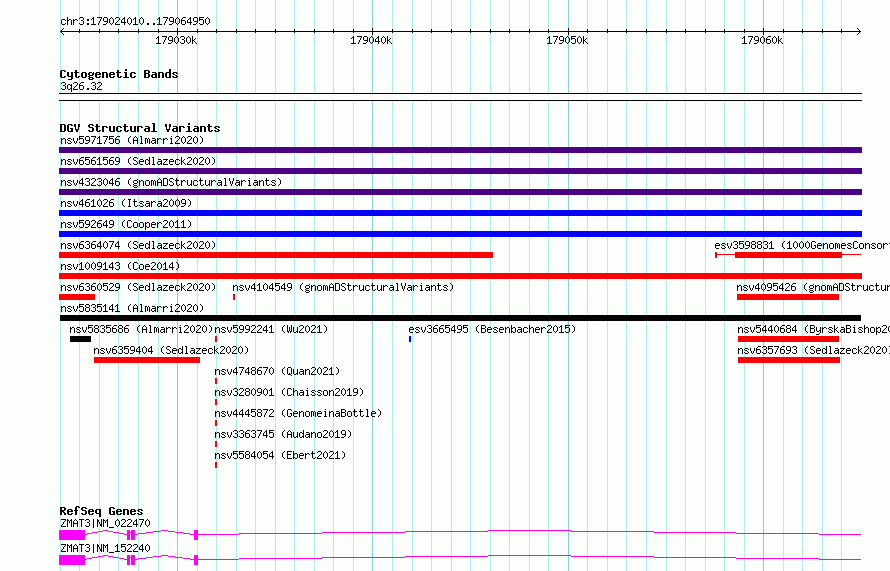Select the blue tick mark under esv3665495
Screen dimensions: 890x571
[x=410, y=339]
